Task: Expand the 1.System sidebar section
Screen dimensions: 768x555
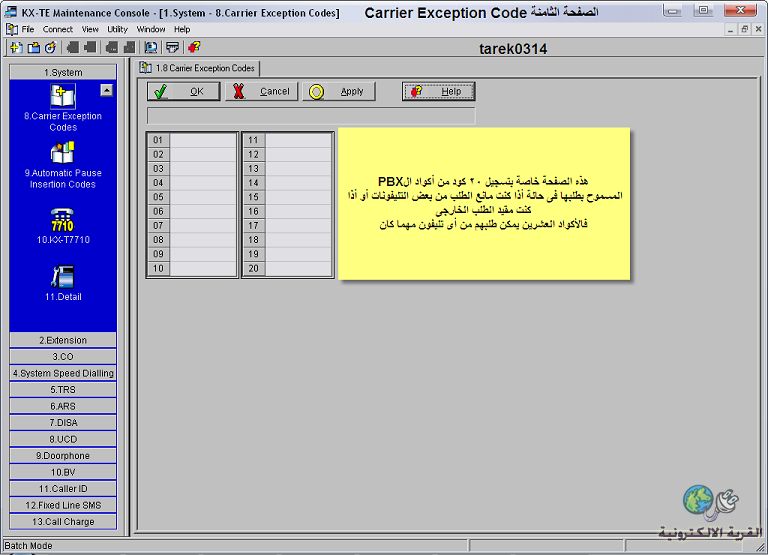Action: [63, 72]
